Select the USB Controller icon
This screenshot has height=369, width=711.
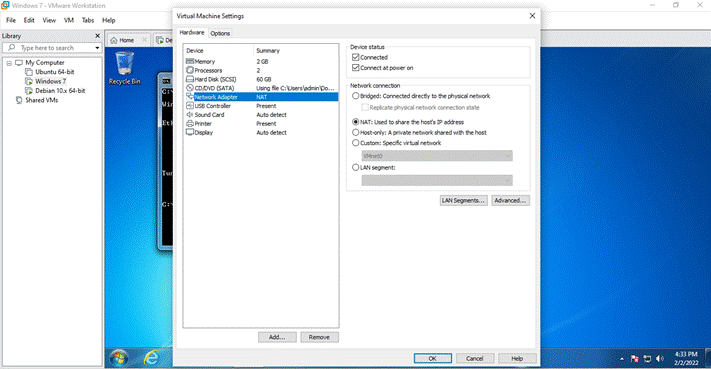[x=190, y=106]
